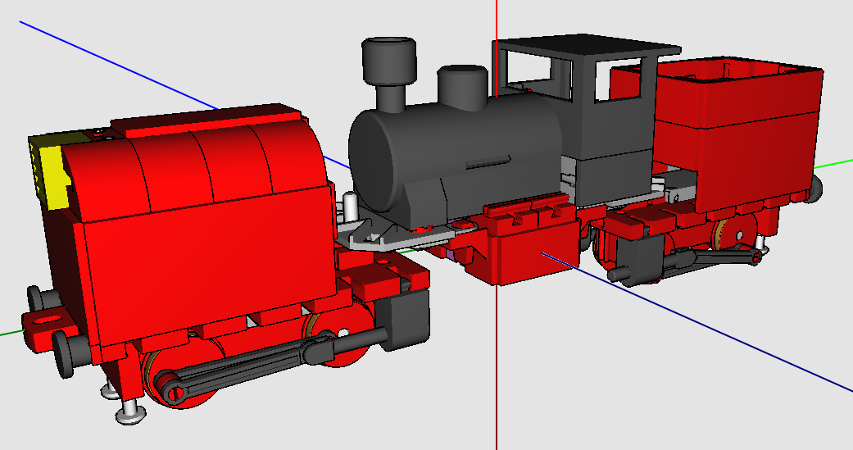853x450 pixels.
Task: Select the red coupling hook at far left
Action: click(46, 324)
